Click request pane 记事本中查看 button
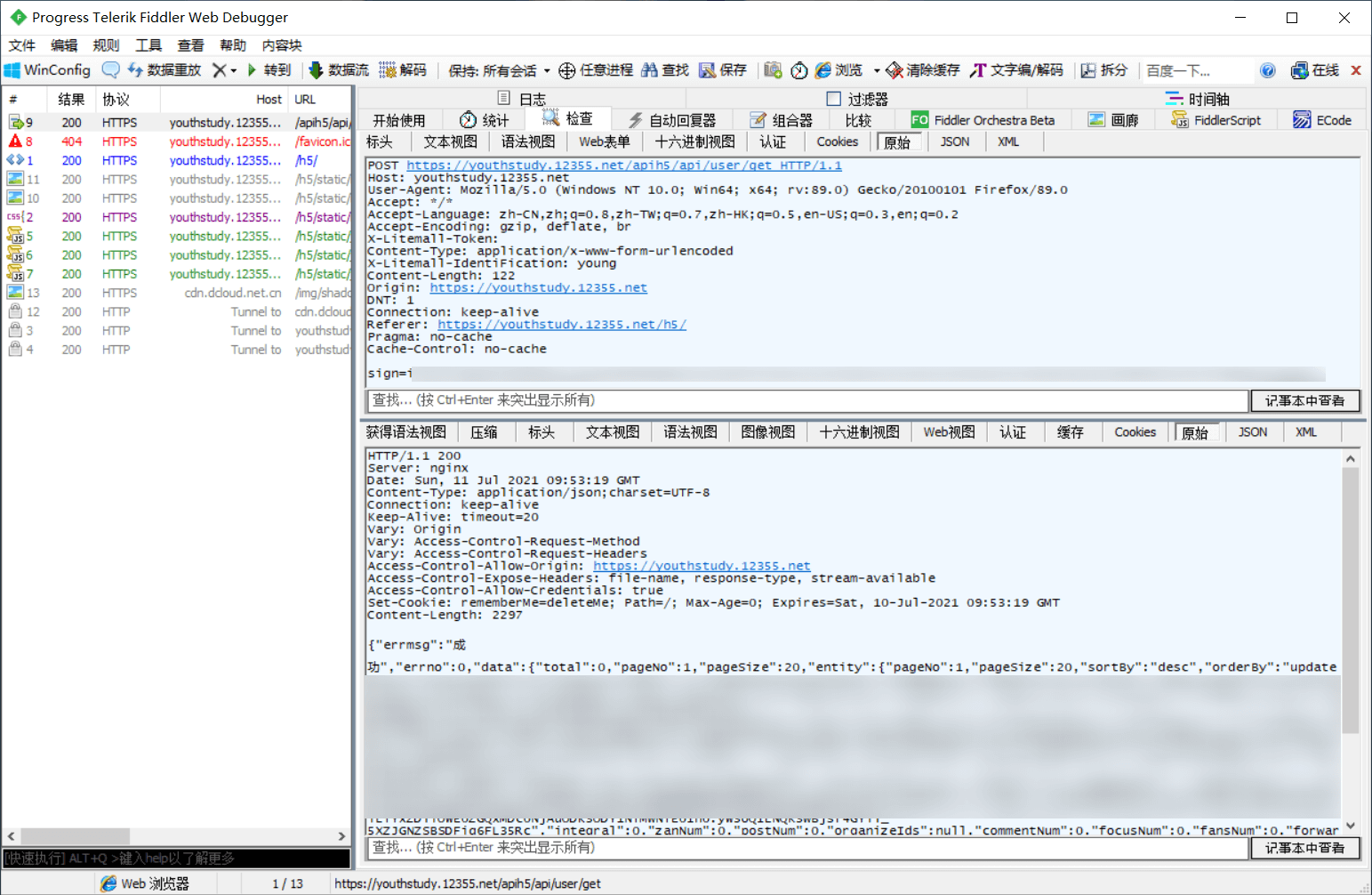The width and height of the screenshot is (1372, 895). [1305, 401]
